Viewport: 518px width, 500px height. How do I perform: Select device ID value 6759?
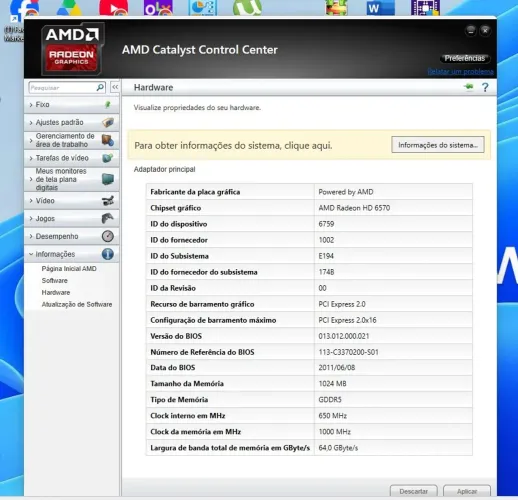click(326, 224)
